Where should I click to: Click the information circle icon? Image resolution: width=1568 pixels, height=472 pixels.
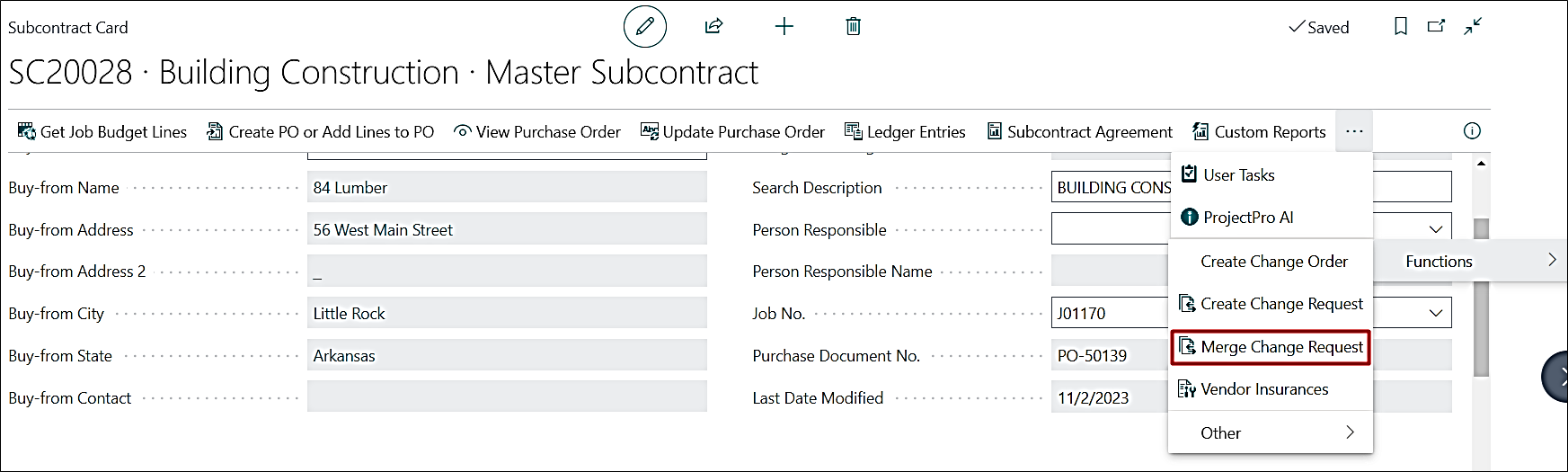click(1472, 131)
